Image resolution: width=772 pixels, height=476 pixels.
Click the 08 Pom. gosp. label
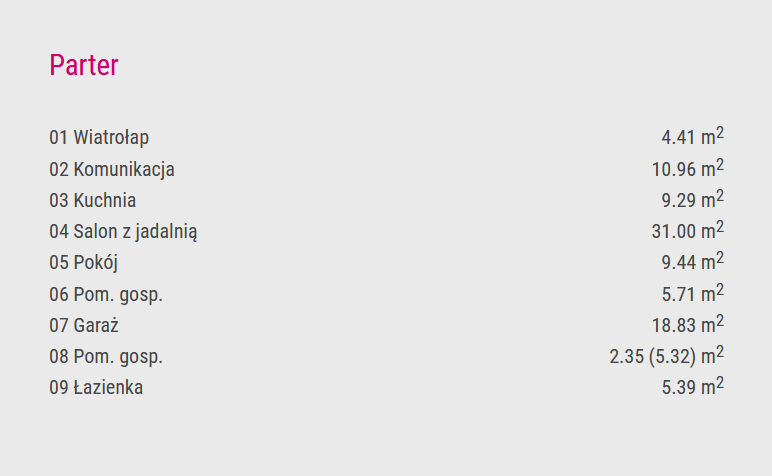point(106,357)
